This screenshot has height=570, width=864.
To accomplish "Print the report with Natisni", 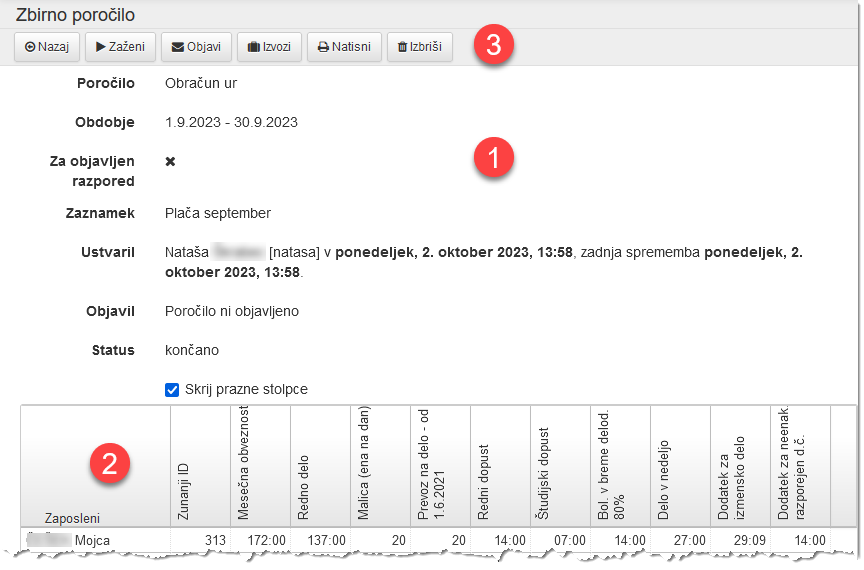I will 344,47.
